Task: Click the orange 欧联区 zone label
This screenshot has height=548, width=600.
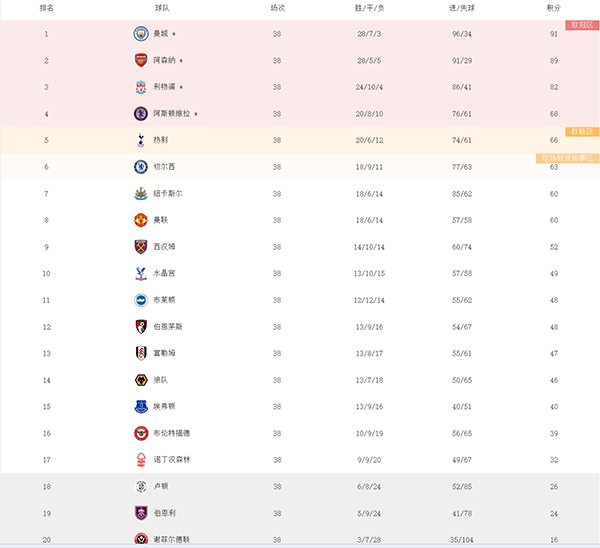Action: [581, 132]
